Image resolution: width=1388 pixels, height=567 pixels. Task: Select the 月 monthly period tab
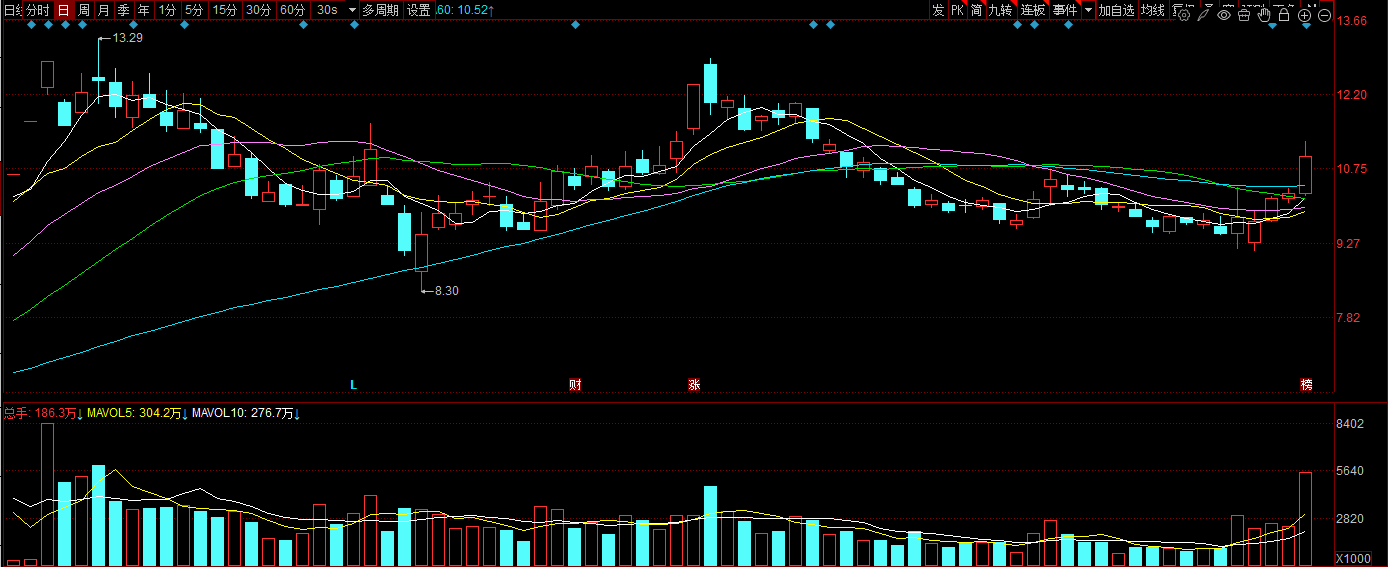(103, 10)
